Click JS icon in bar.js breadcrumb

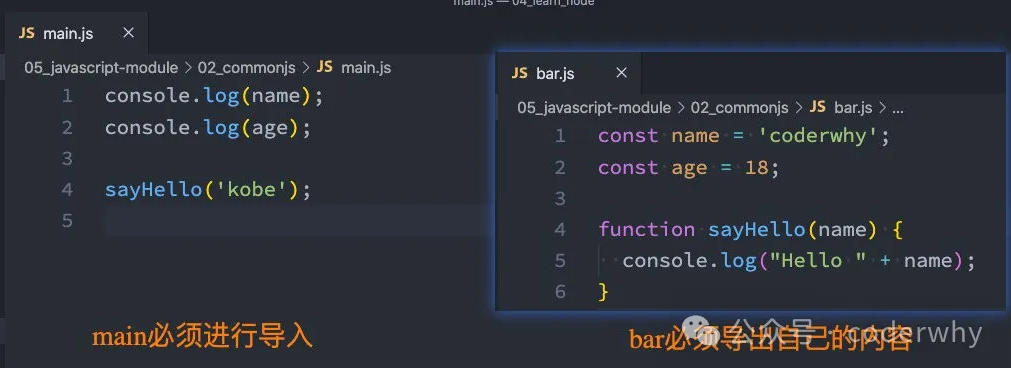(818, 107)
